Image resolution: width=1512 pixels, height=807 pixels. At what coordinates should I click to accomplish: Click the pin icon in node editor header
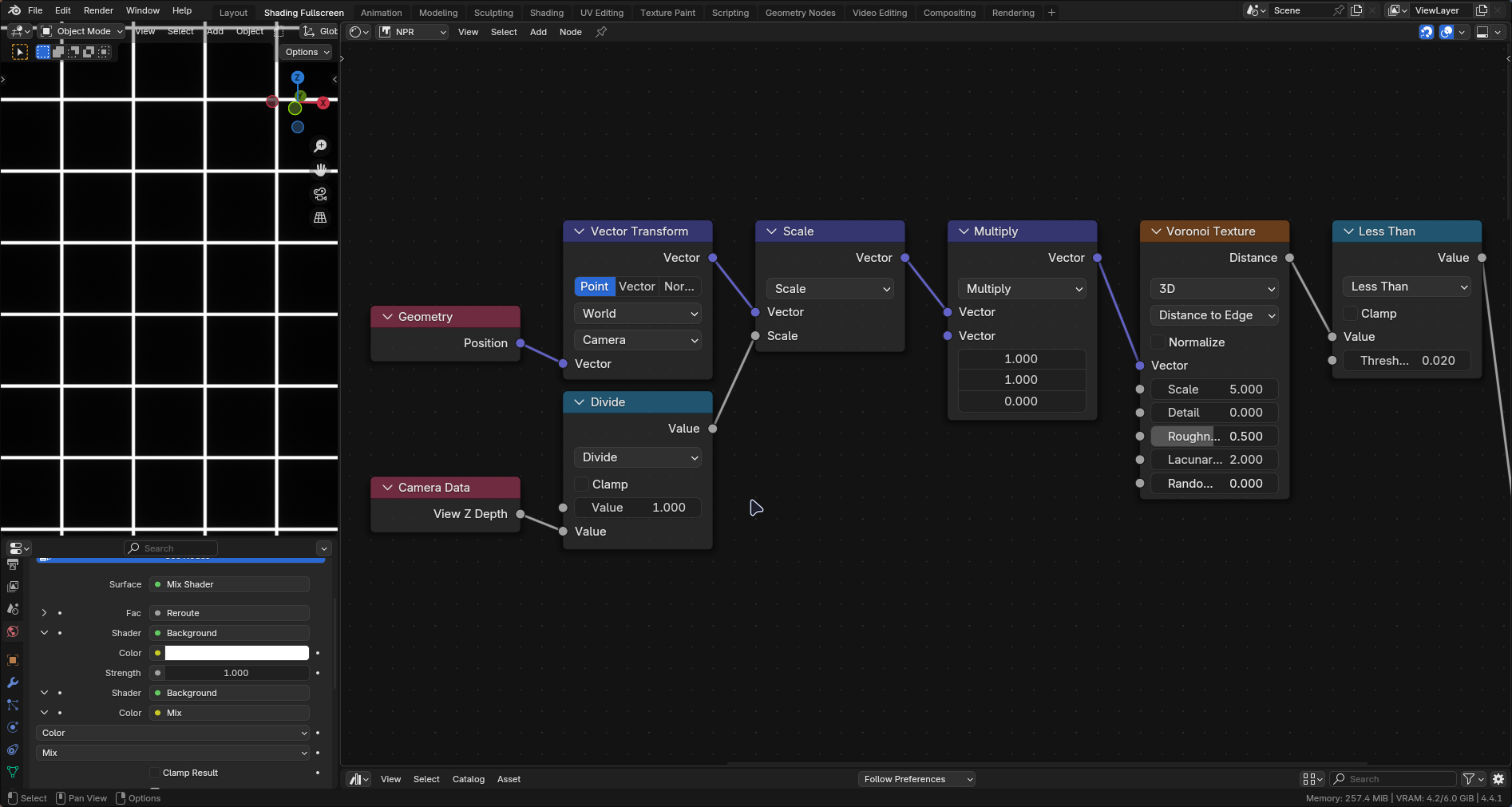601,32
